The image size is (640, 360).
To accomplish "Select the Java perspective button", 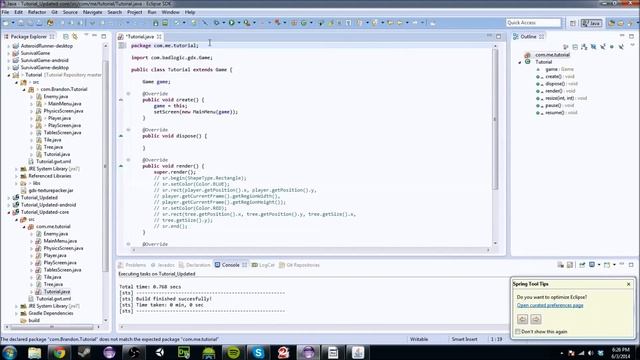I will (x=591, y=23).
